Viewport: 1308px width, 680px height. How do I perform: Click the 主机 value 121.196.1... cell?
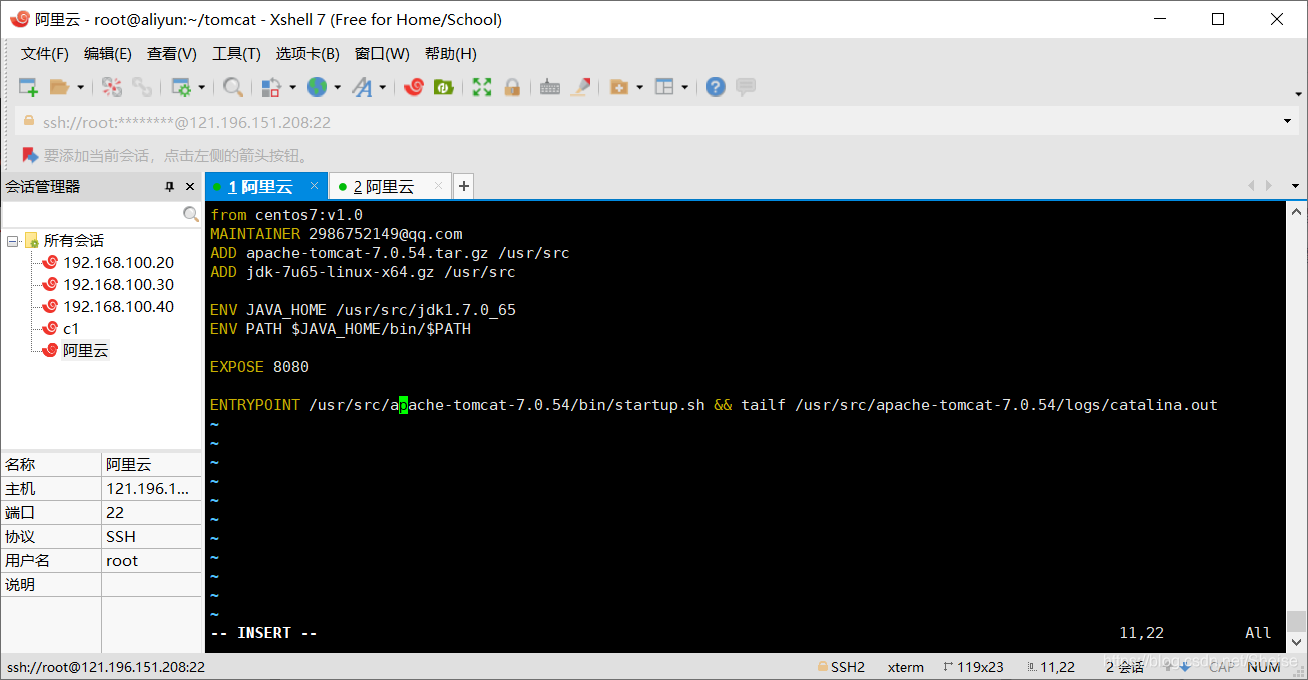(x=152, y=489)
